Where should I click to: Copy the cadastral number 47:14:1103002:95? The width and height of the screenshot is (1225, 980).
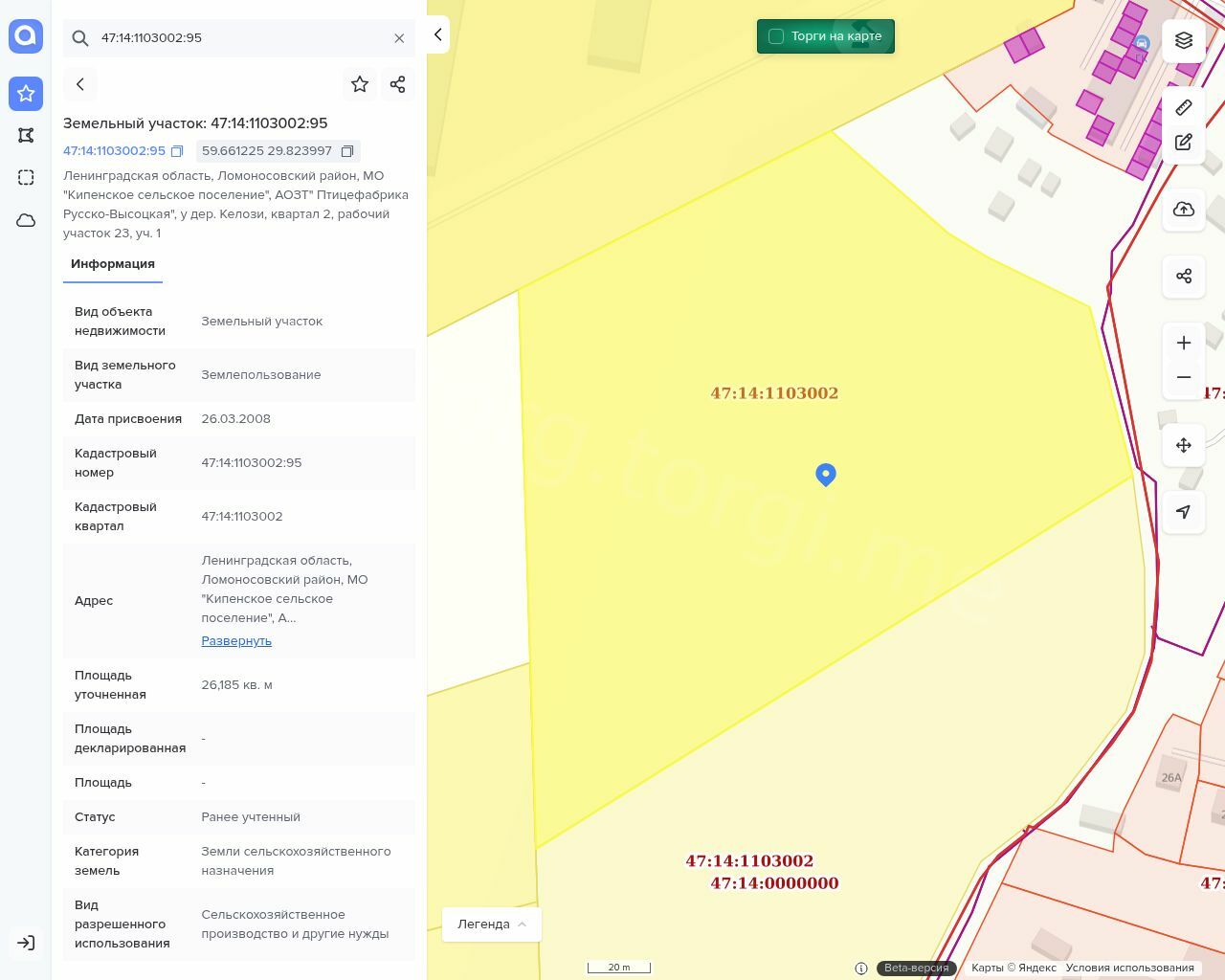pos(177,151)
